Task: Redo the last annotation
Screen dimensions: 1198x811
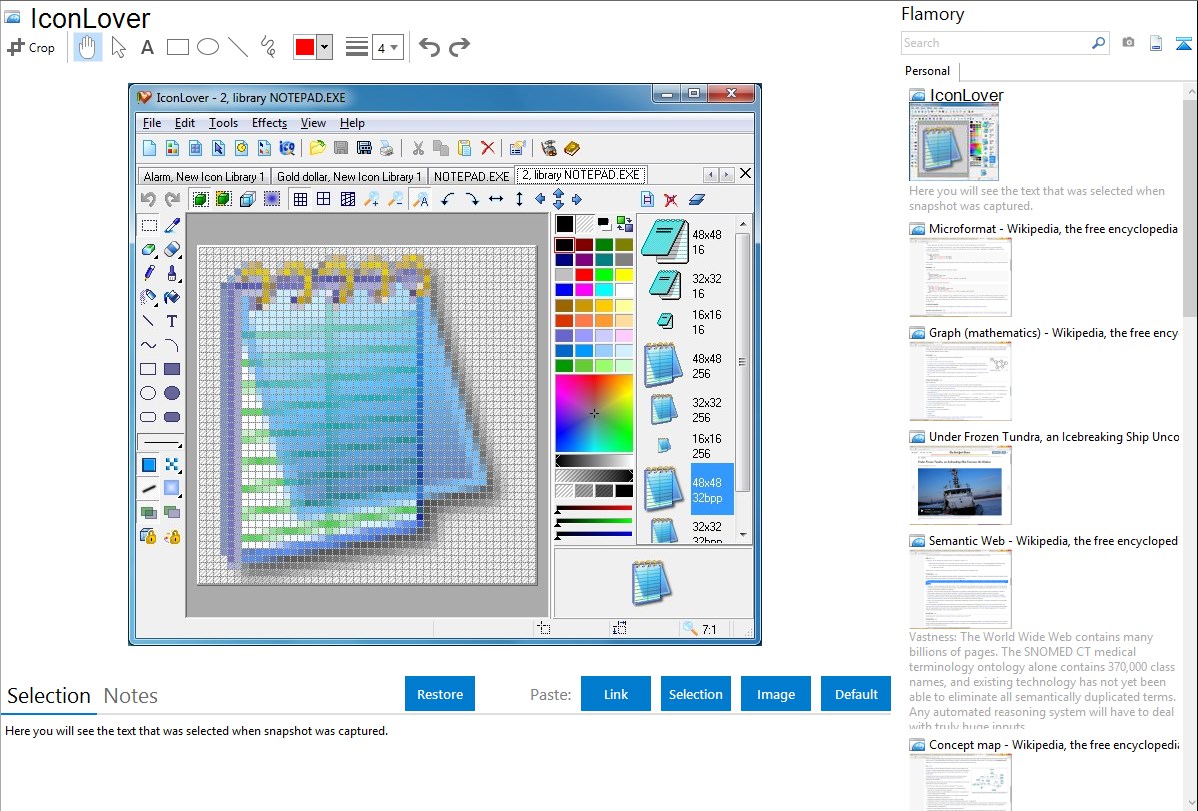Action: tap(459, 47)
